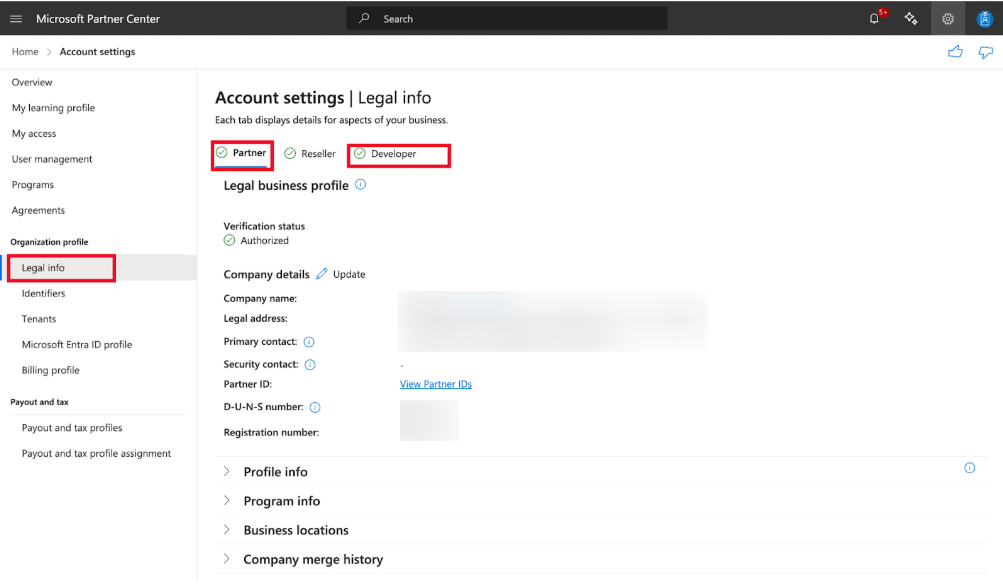Image resolution: width=1003 pixels, height=586 pixels.
Task: Click the Registration number label
Action: tap(271, 433)
